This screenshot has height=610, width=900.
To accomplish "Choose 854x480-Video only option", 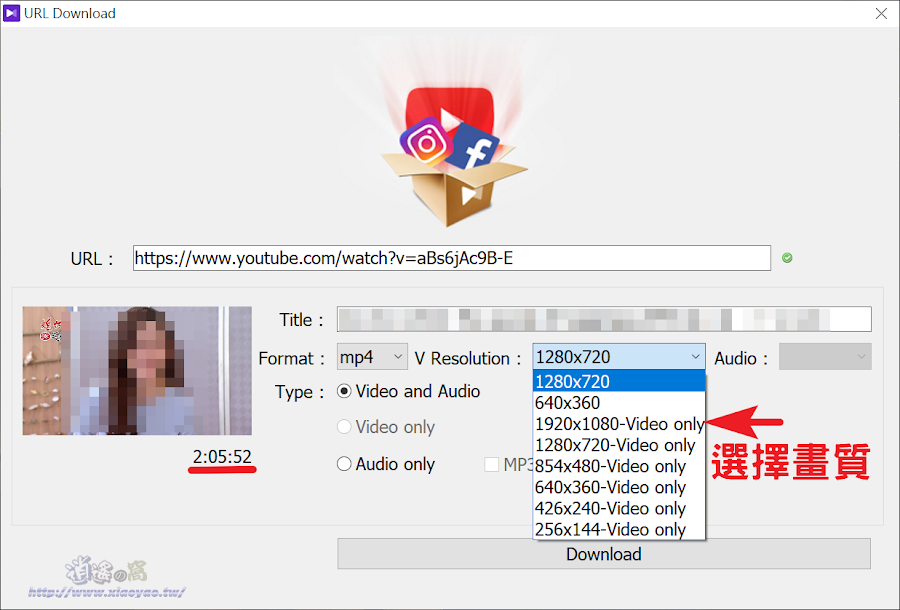I will pyautogui.click(x=619, y=467).
